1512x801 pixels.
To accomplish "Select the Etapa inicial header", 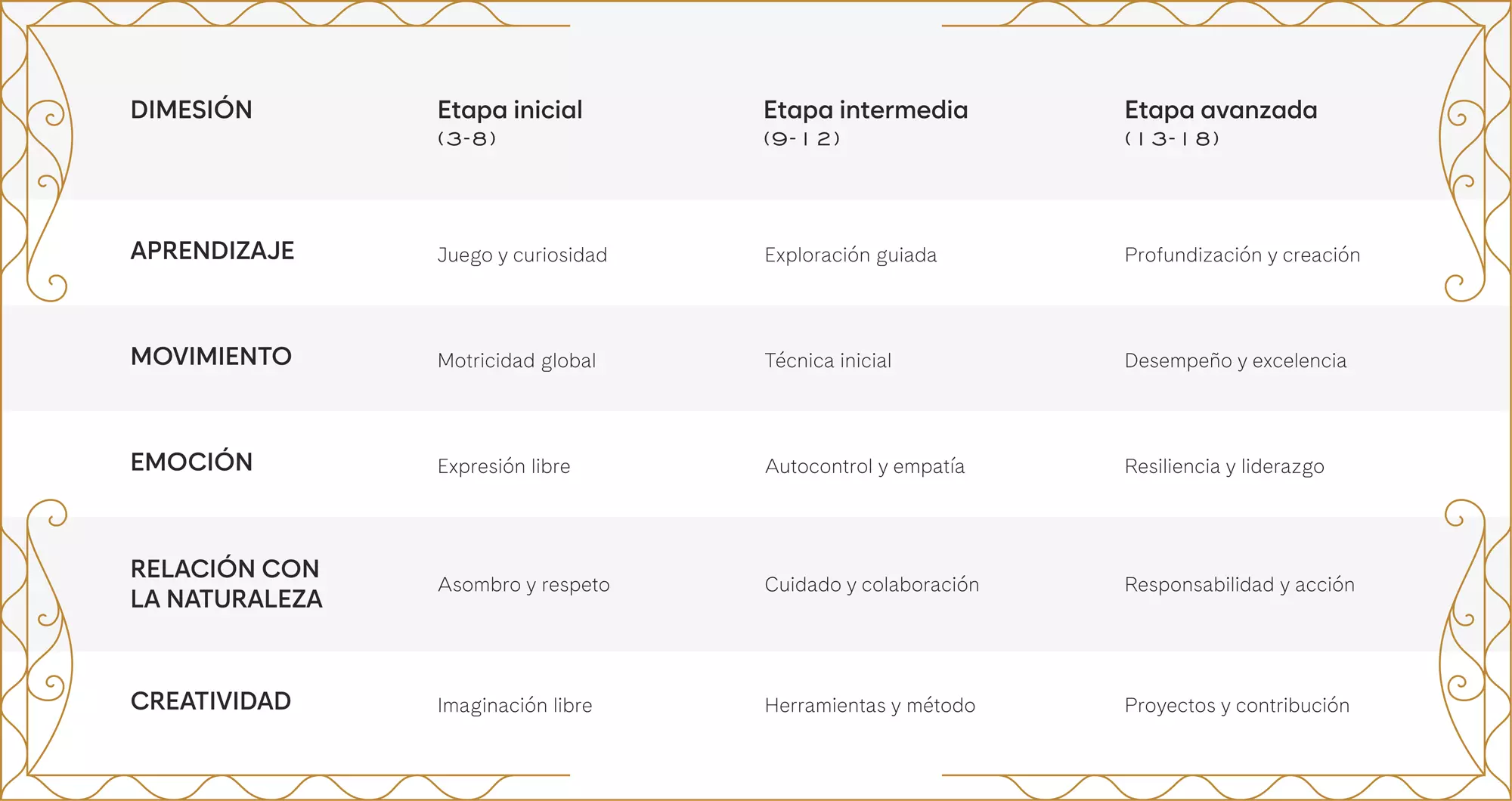I will (x=510, y=110).
